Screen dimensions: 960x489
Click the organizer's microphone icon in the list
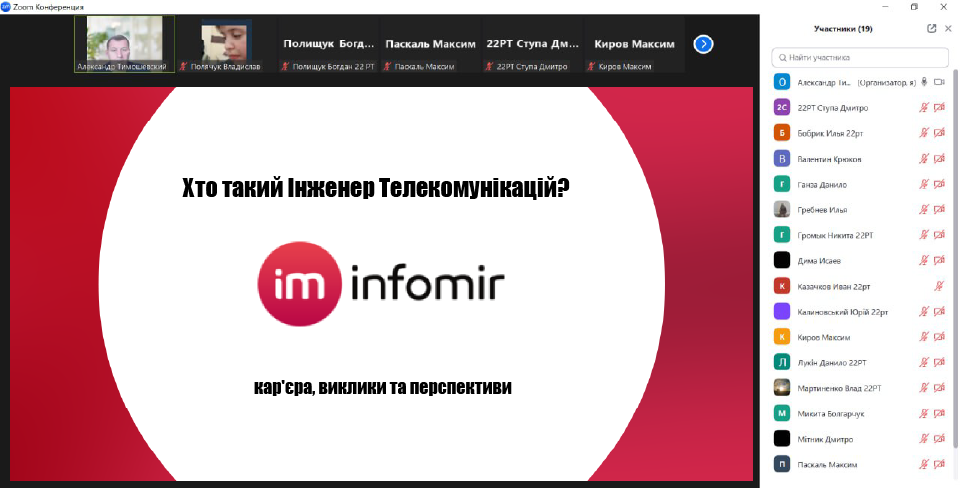[x=925, y=82]
